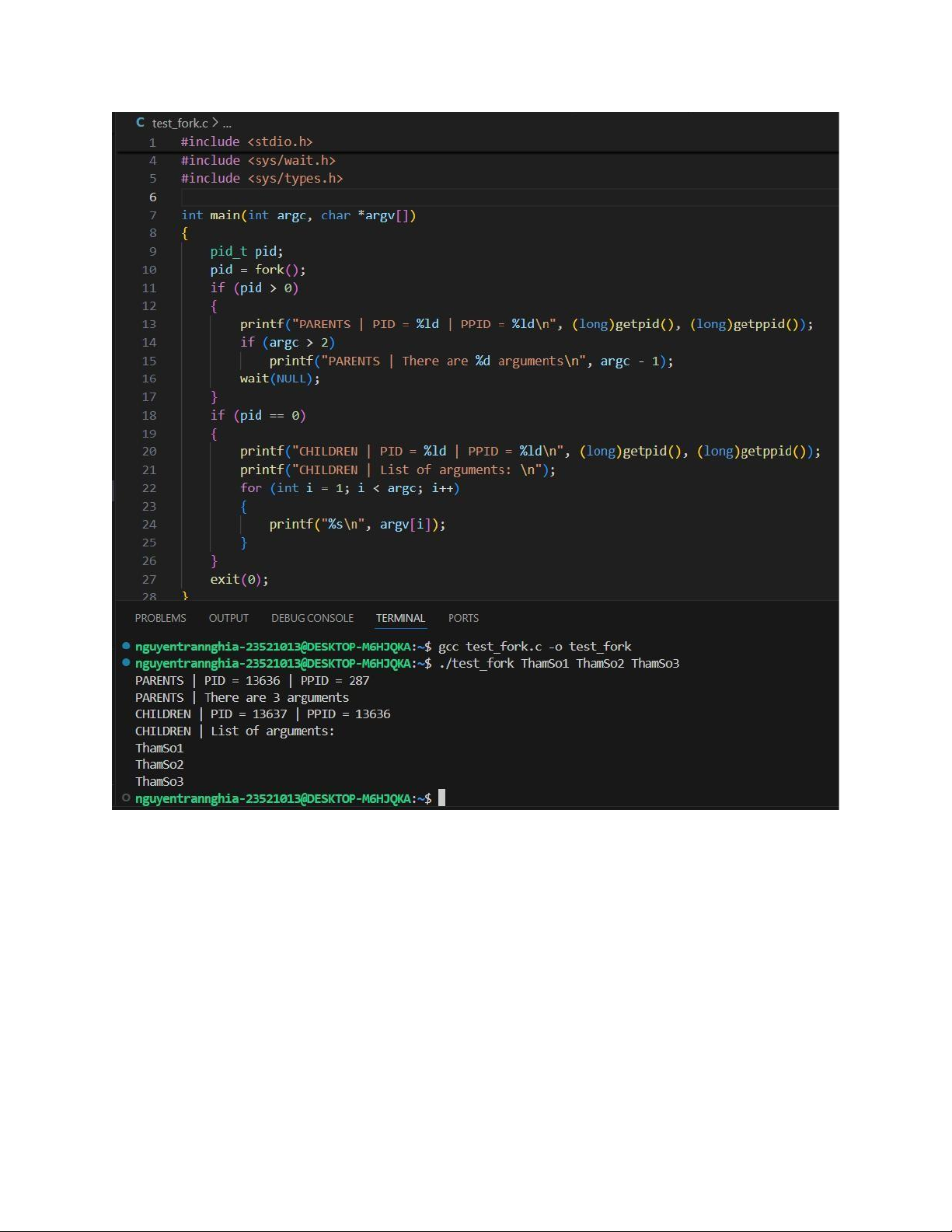Viewport: 952px width, 1232px height.
Task: Click the 'pid_t pid;' declaration
Action: pyautogui.click(x=246, y=251)
